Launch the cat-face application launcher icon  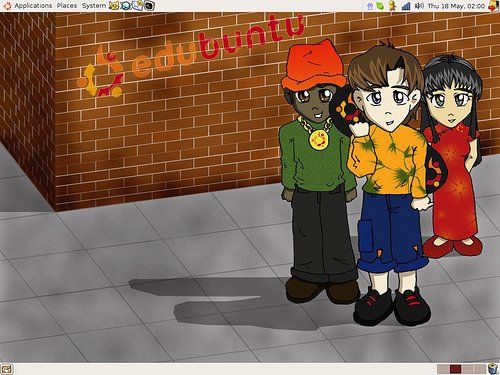coord(114,6)
